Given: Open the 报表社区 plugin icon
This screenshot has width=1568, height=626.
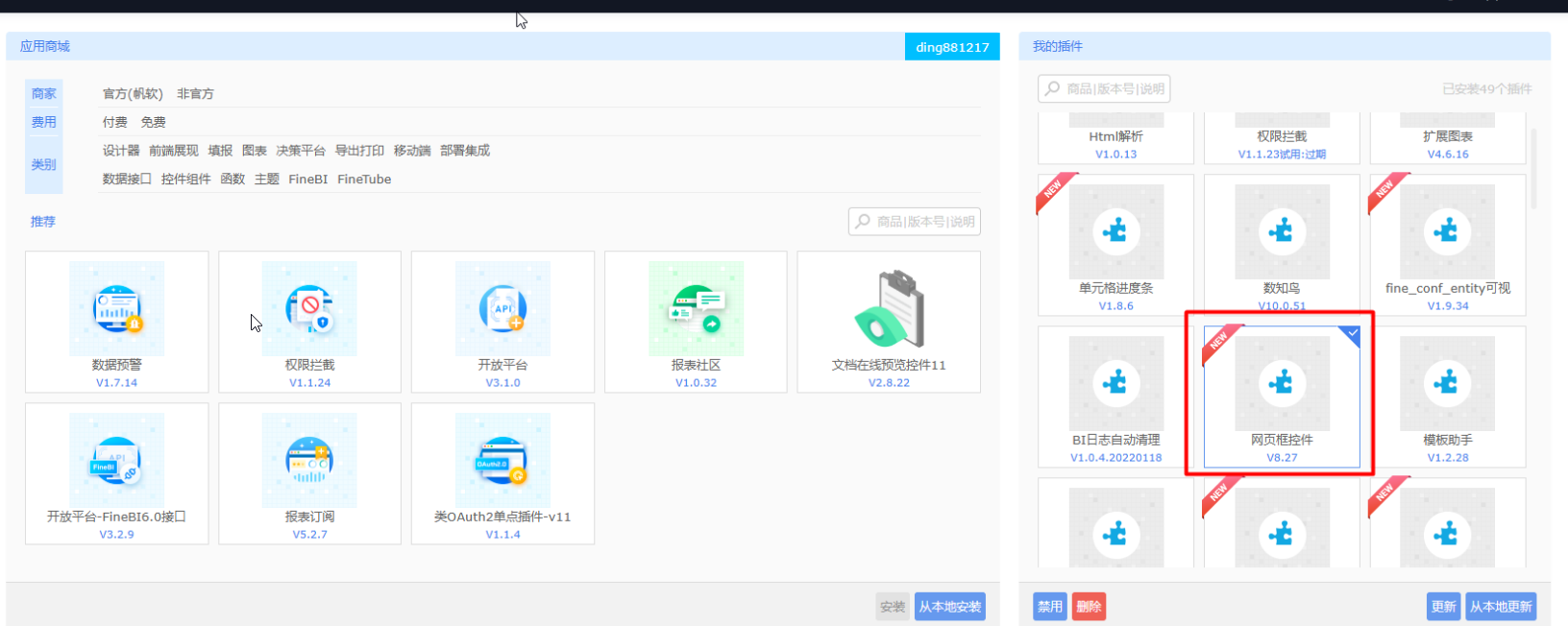Looking at the screenshot, I should point(696,308).
